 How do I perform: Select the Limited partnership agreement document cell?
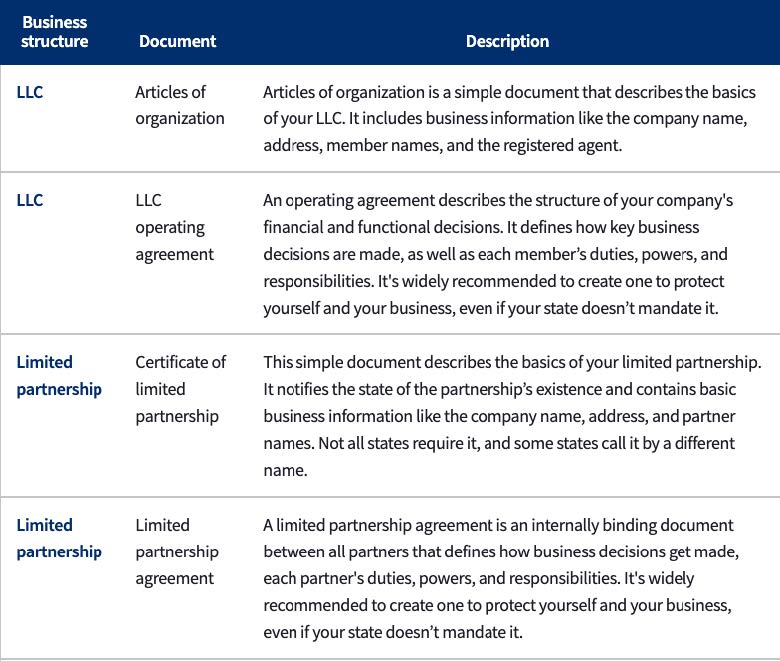pos(177,551)
